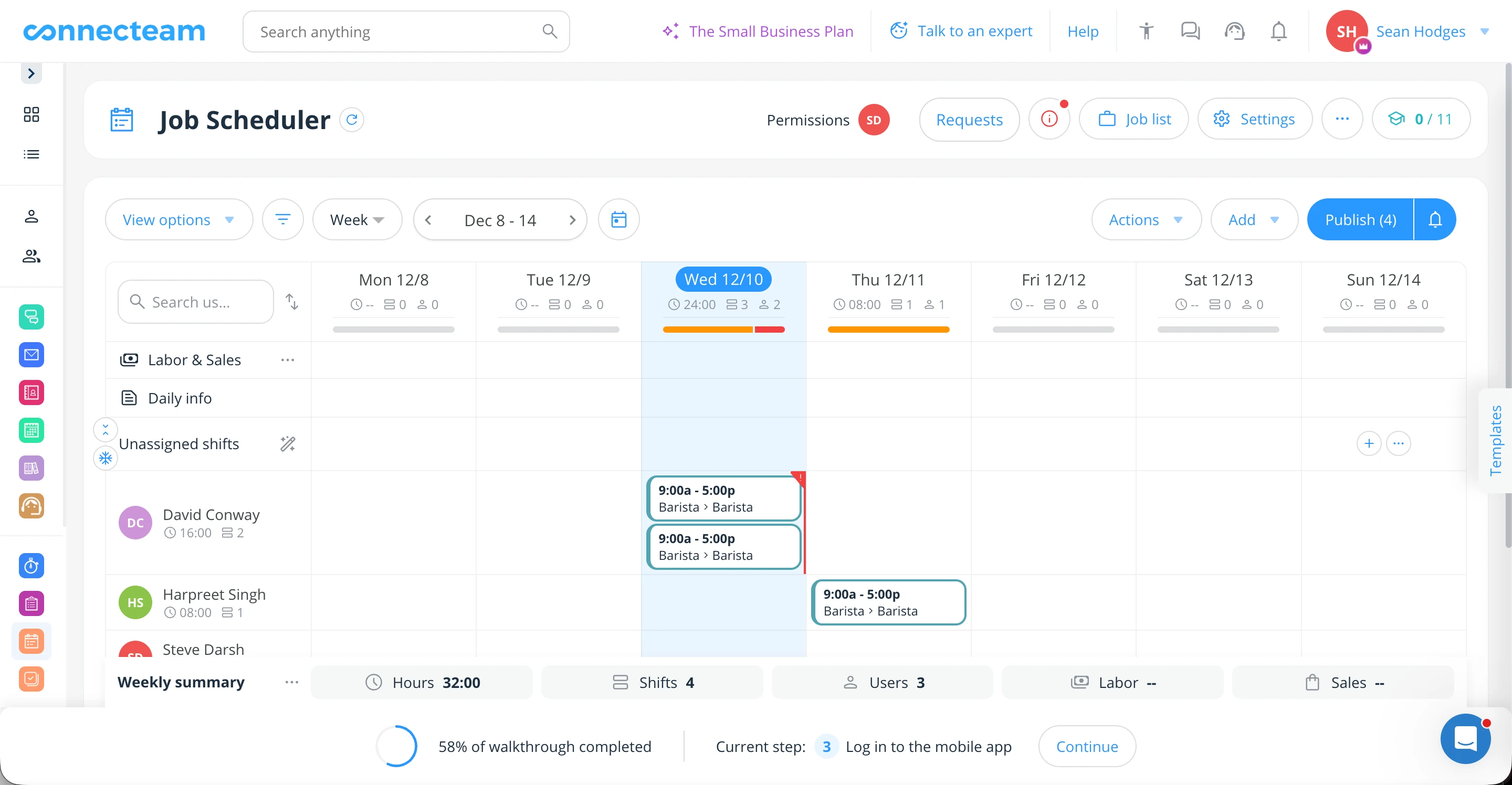Select the headset support icon in sidebar
The height and width of the screenshot is (785, 1512).
(x=31, y=506)
